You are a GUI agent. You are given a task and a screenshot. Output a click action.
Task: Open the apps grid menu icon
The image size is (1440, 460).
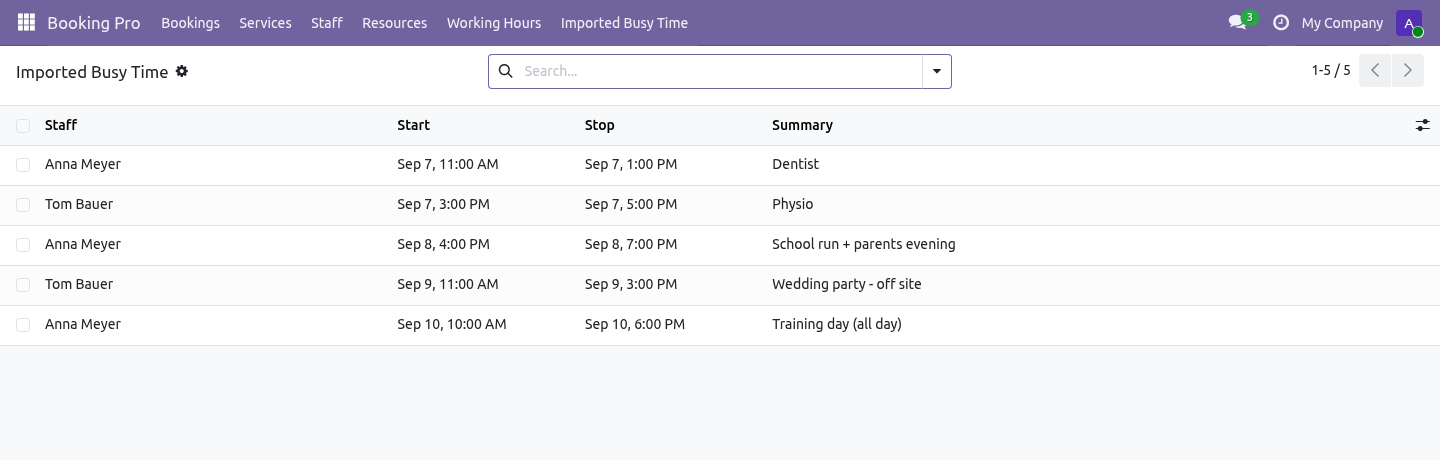pyautogui.click(x=26, y=22)
